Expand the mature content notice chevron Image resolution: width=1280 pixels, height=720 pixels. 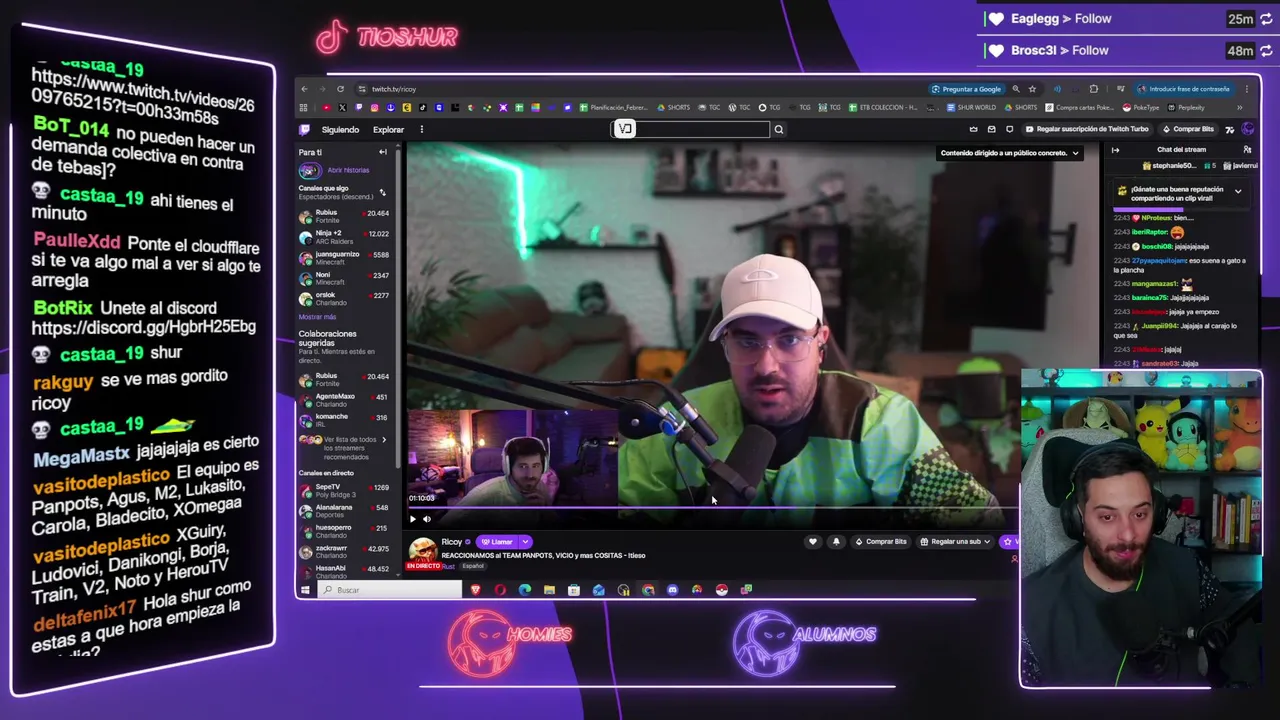tap(1075, 153)
